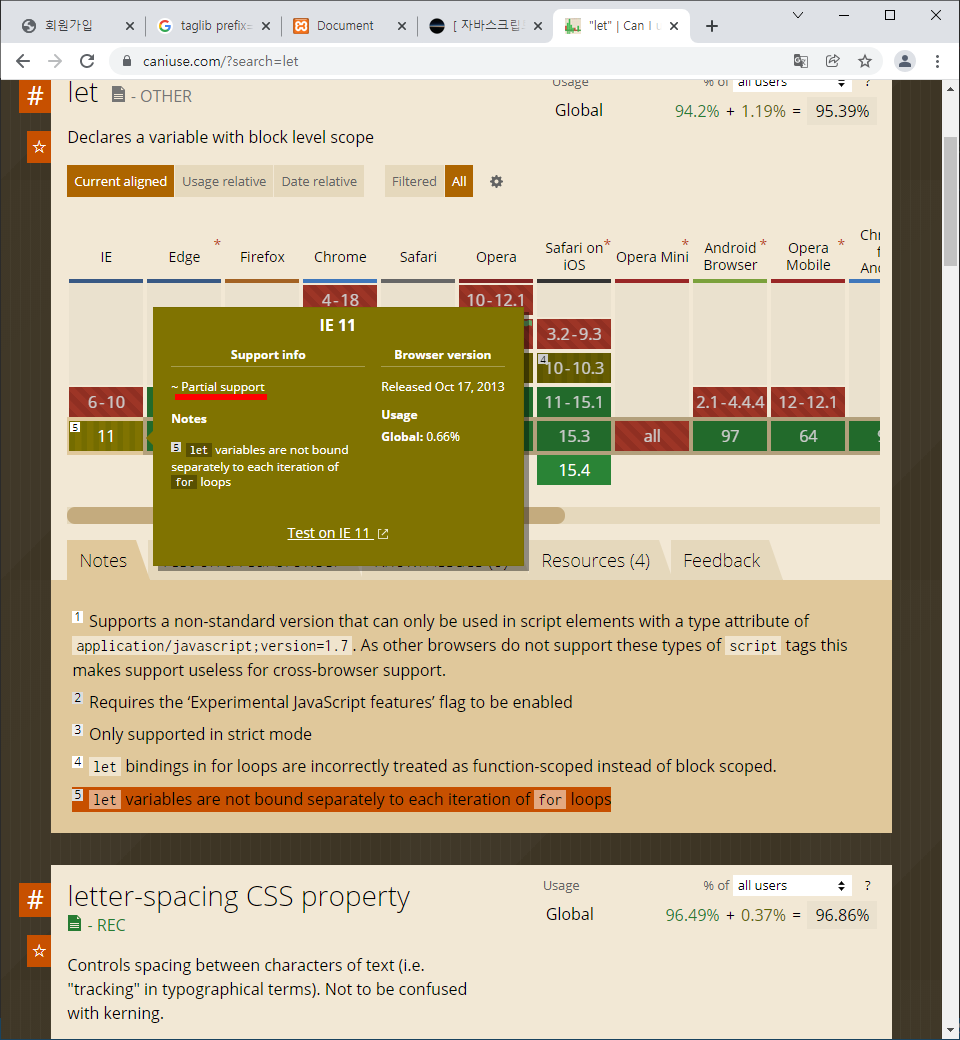Open the Chrome three-dot menu

click(x=937, y=61)
